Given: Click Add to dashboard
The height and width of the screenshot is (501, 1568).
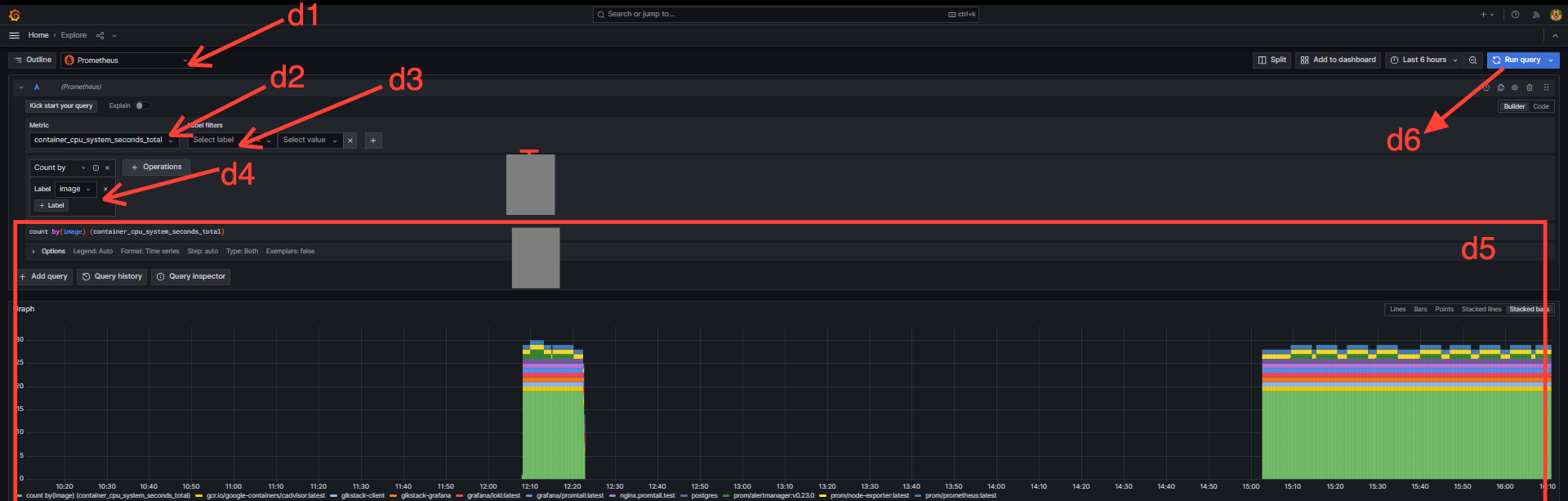Looking at the screenshot, I should coord(1339,60).
